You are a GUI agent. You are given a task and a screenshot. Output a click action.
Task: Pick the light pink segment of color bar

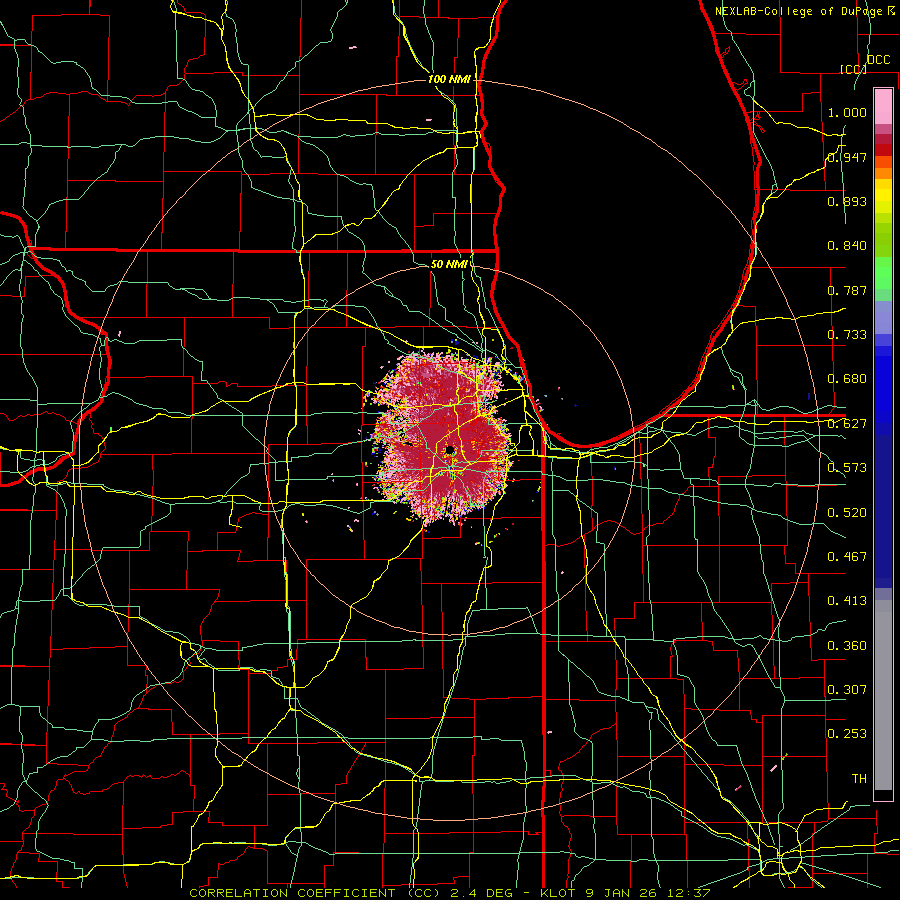point(883,106)
